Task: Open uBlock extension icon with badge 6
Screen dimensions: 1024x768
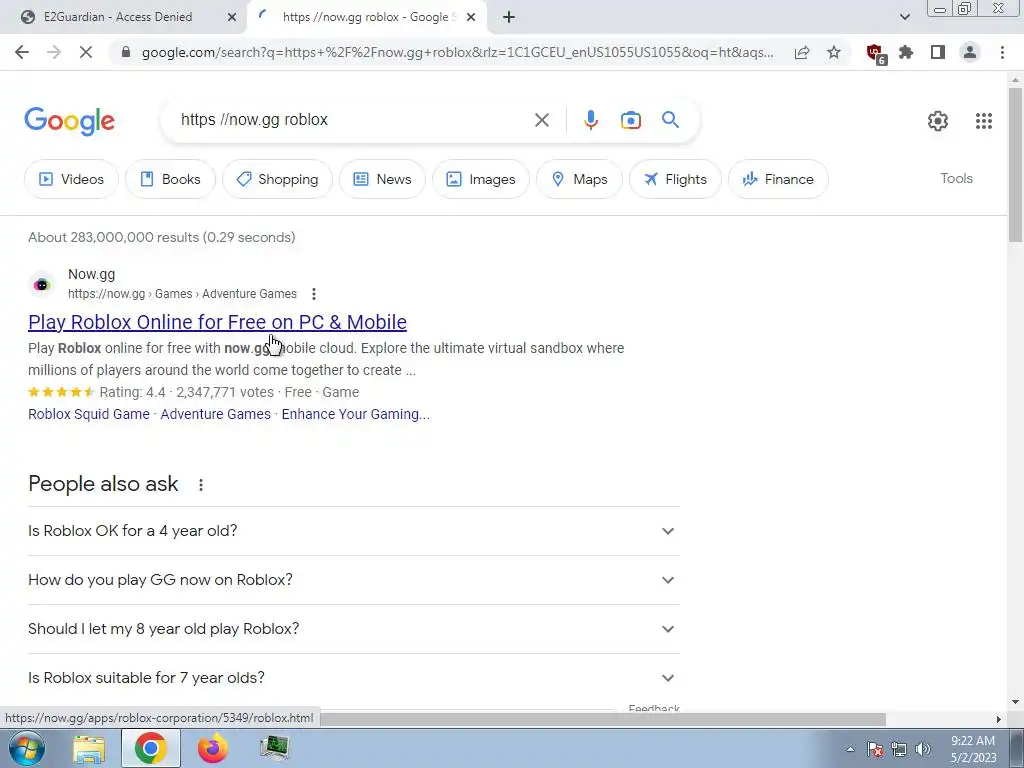Action: (875, 53)
